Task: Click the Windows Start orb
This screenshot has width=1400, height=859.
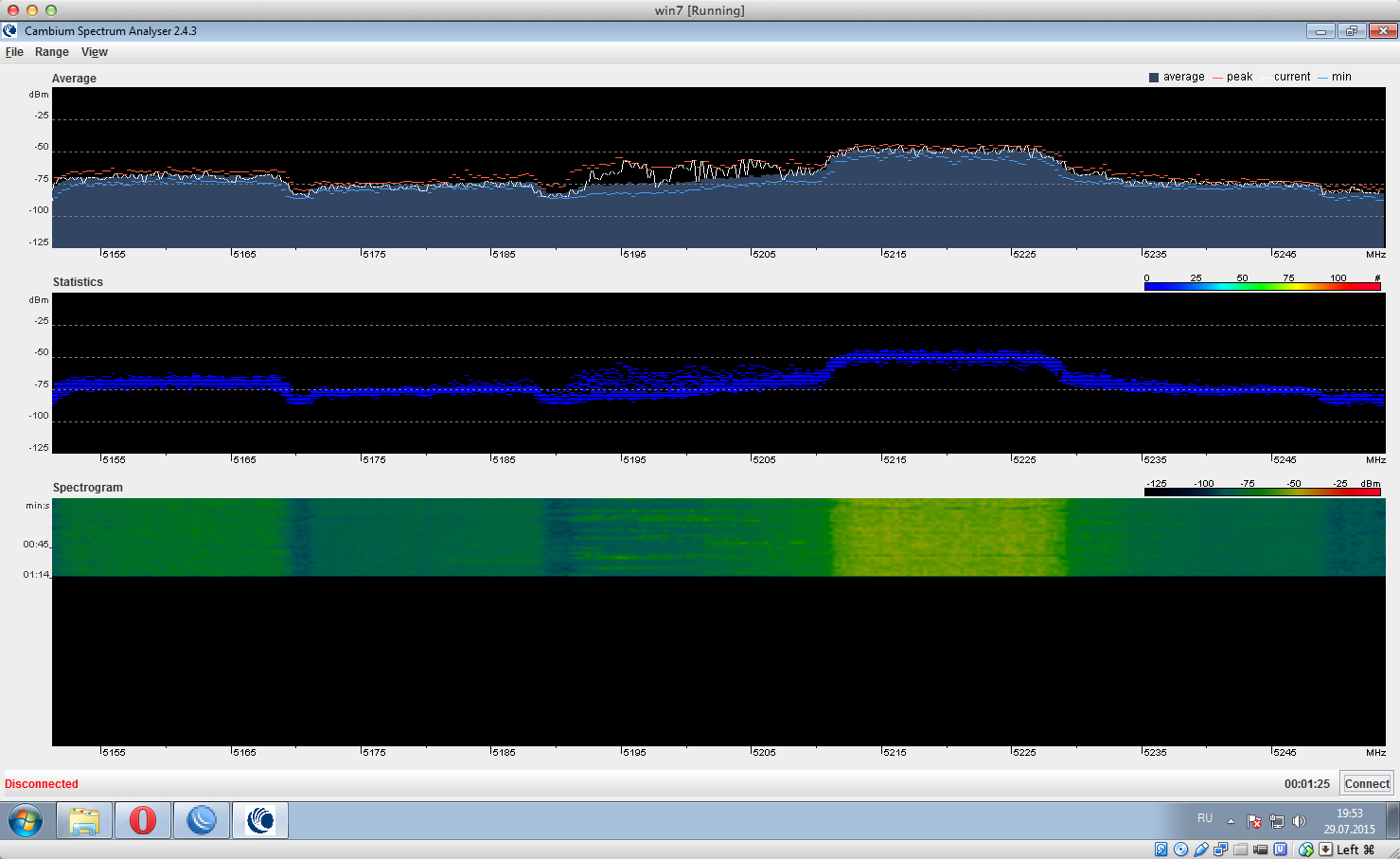Action: point(26,820)
